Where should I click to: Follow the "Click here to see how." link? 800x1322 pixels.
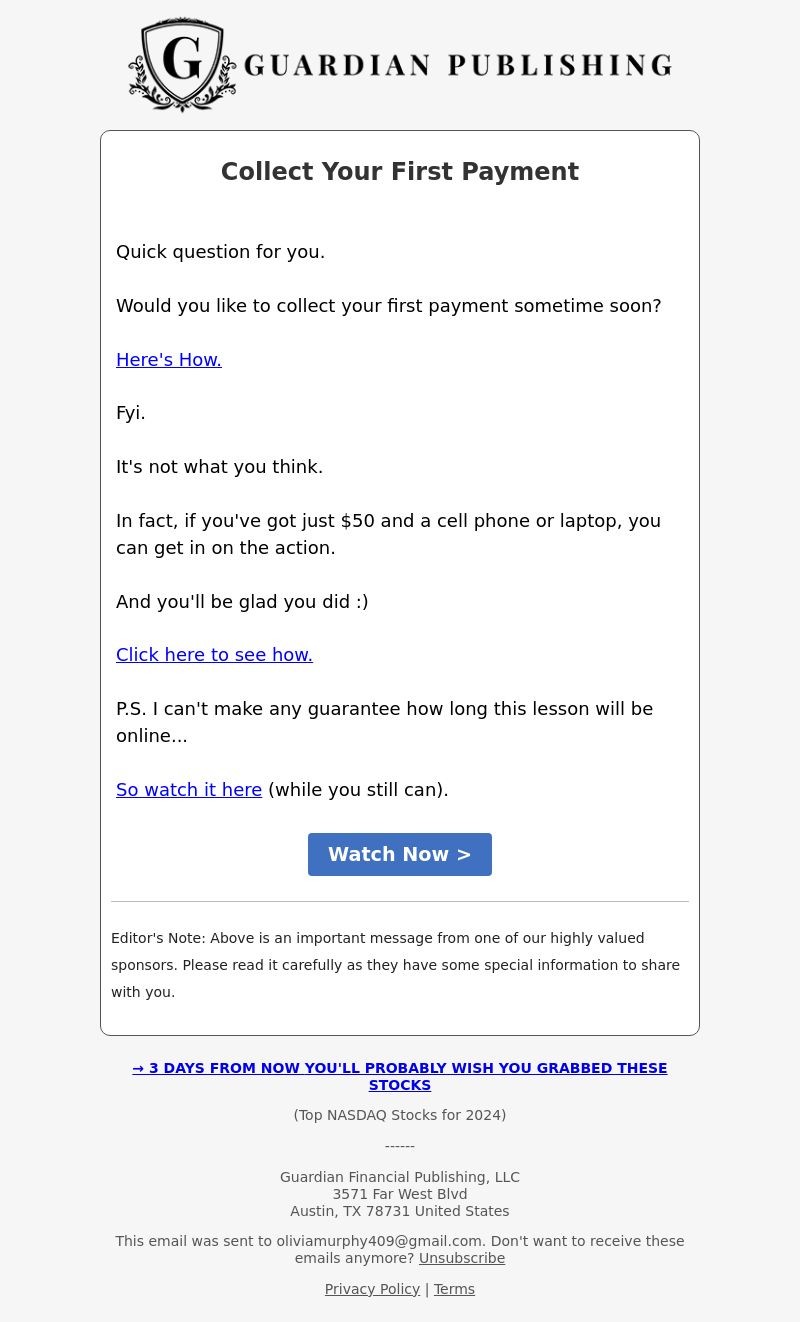[x=214, y=655]
